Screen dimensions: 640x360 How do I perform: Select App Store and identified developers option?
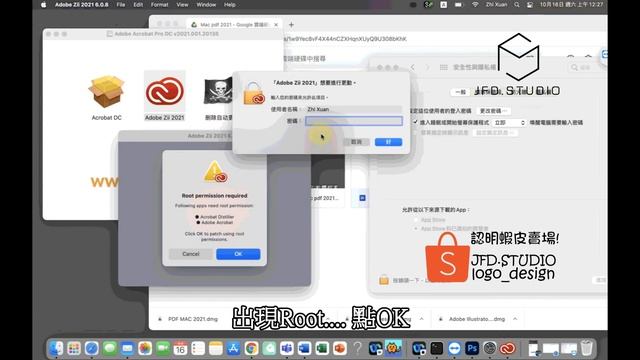[416, 229]
